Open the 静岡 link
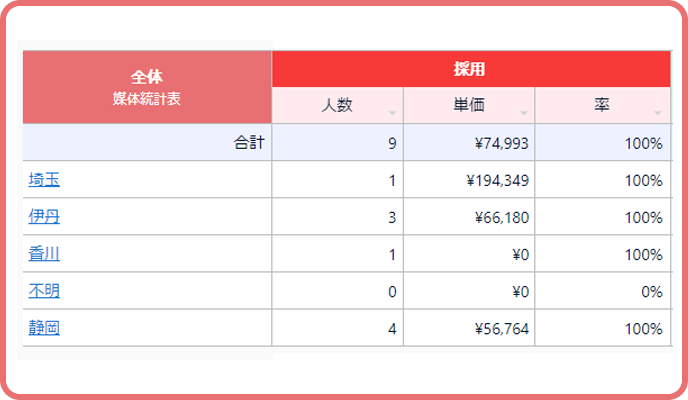The width and height of the screenshot is (688, 400). pos(44,328)
